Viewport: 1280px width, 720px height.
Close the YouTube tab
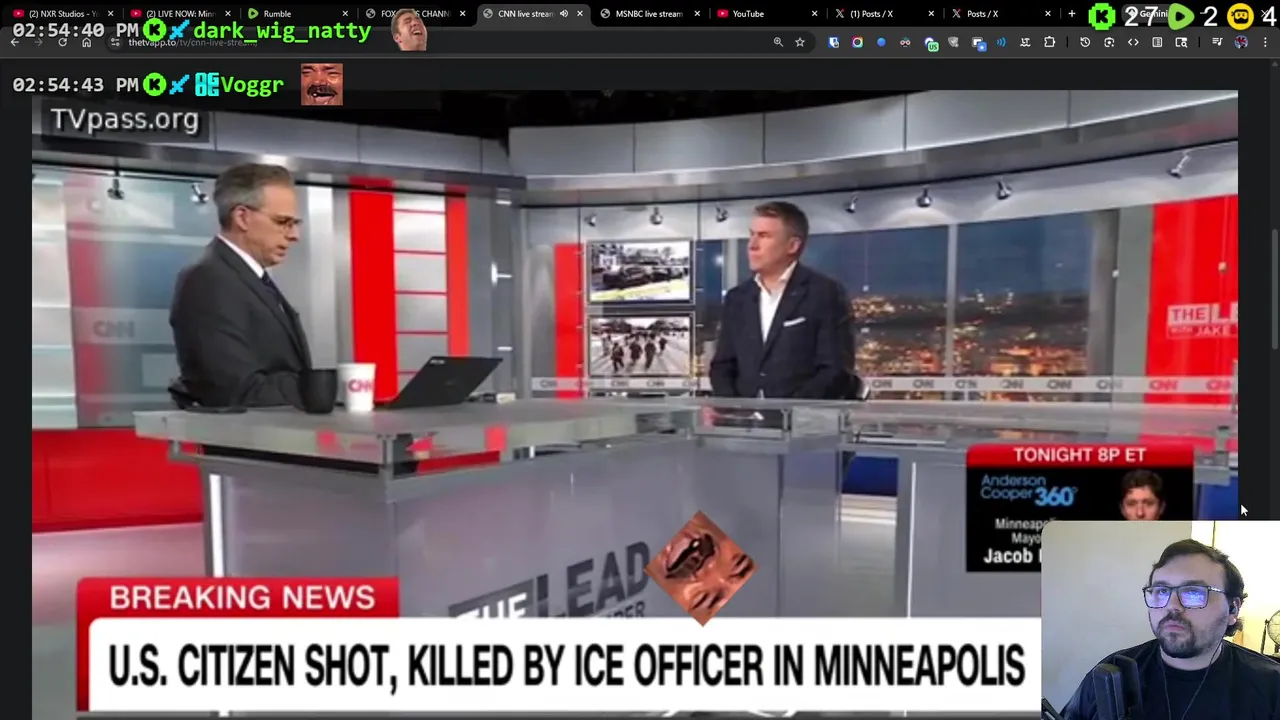coord(814,14)
